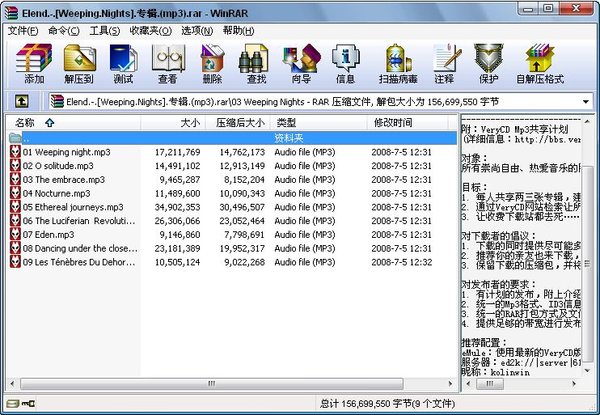Click the MP3 icon of 07 Eden.mp3
This screenshot has width=600, height=415.
pos(15,234)
